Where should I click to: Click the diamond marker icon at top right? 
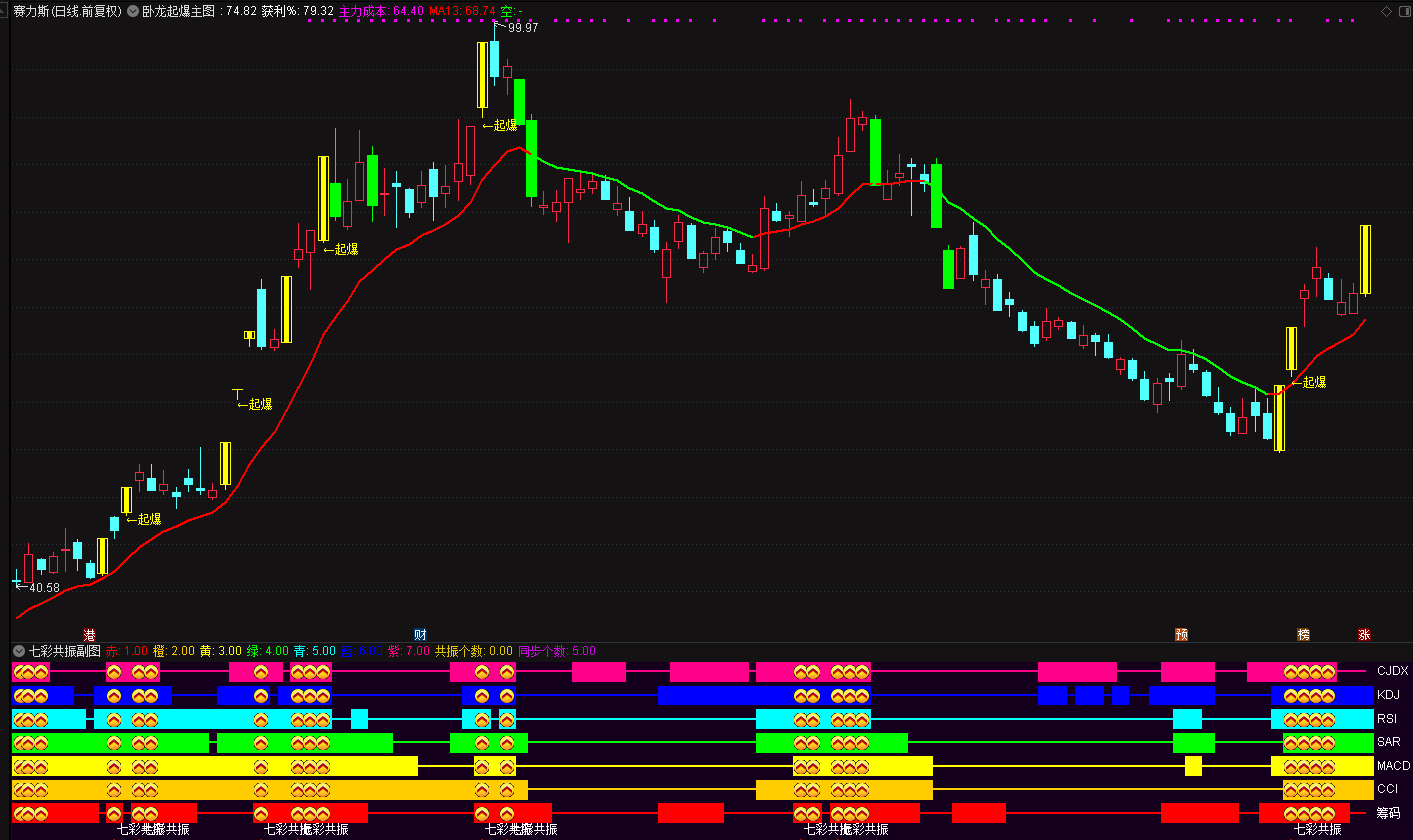pyautogui.click(x=1386, y=11)
